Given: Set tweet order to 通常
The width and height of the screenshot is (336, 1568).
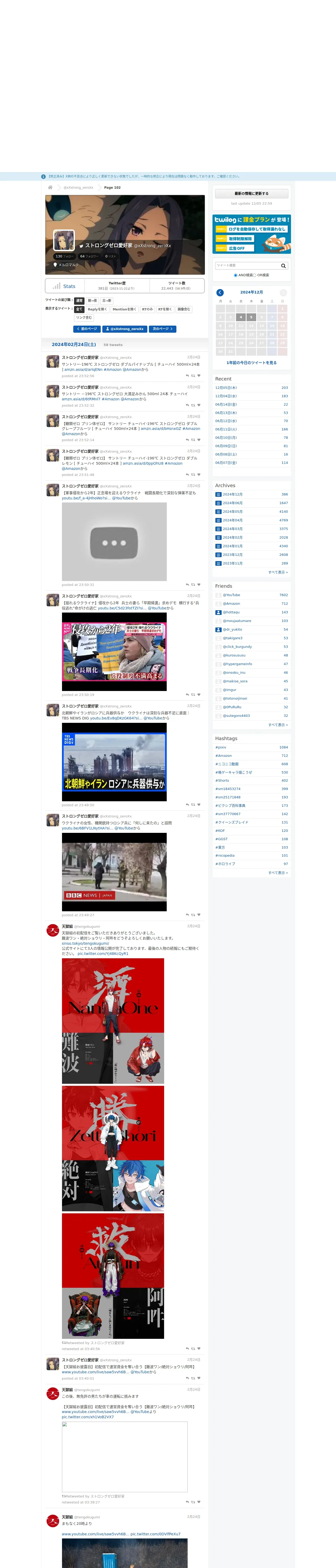Looking at the screenshot, I should coord(79,301).
